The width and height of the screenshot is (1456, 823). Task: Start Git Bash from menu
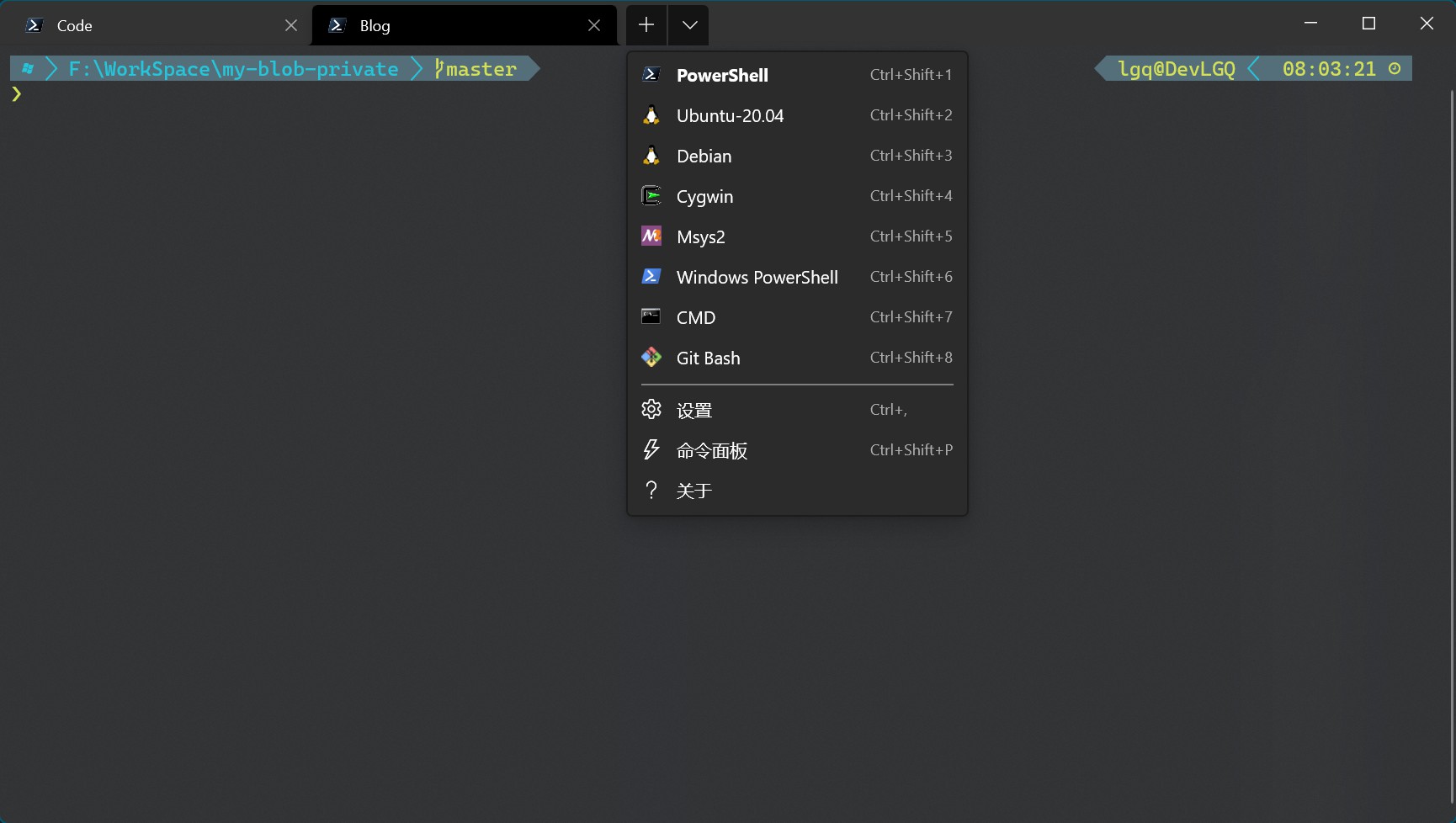point(797,358)
